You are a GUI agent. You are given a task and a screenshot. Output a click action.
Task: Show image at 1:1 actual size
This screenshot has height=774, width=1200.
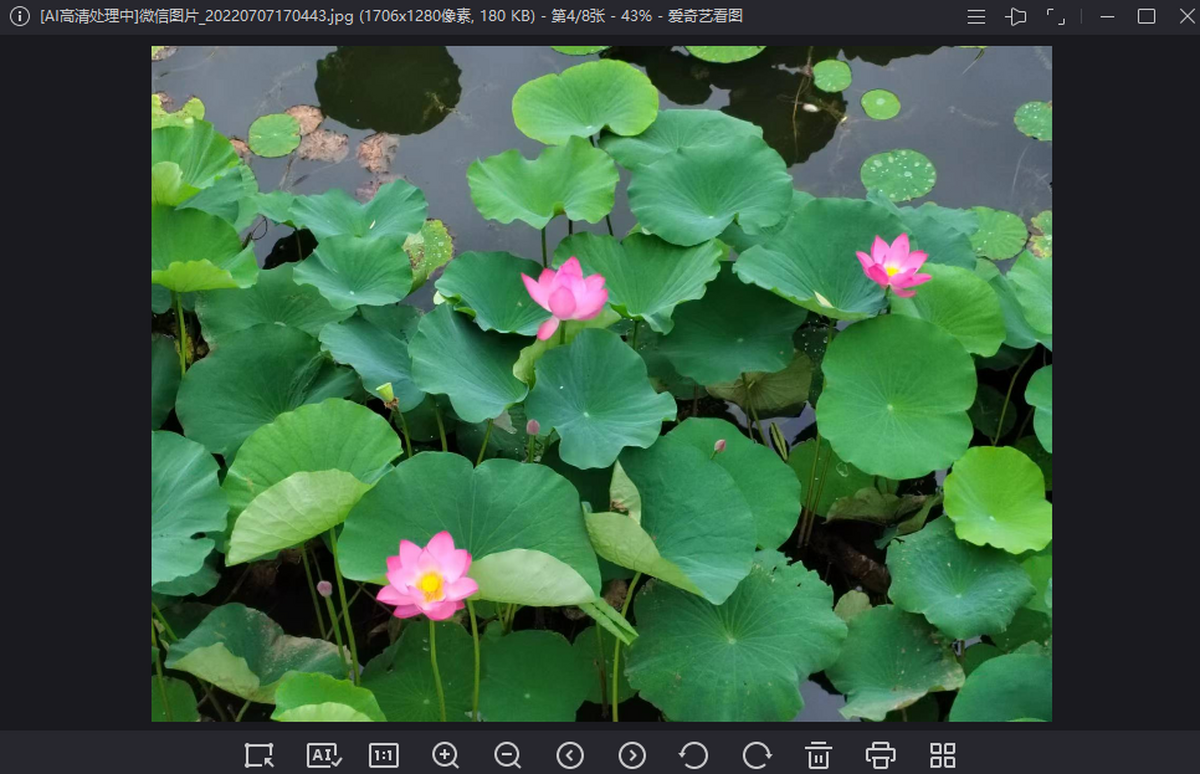coord(383,755)
